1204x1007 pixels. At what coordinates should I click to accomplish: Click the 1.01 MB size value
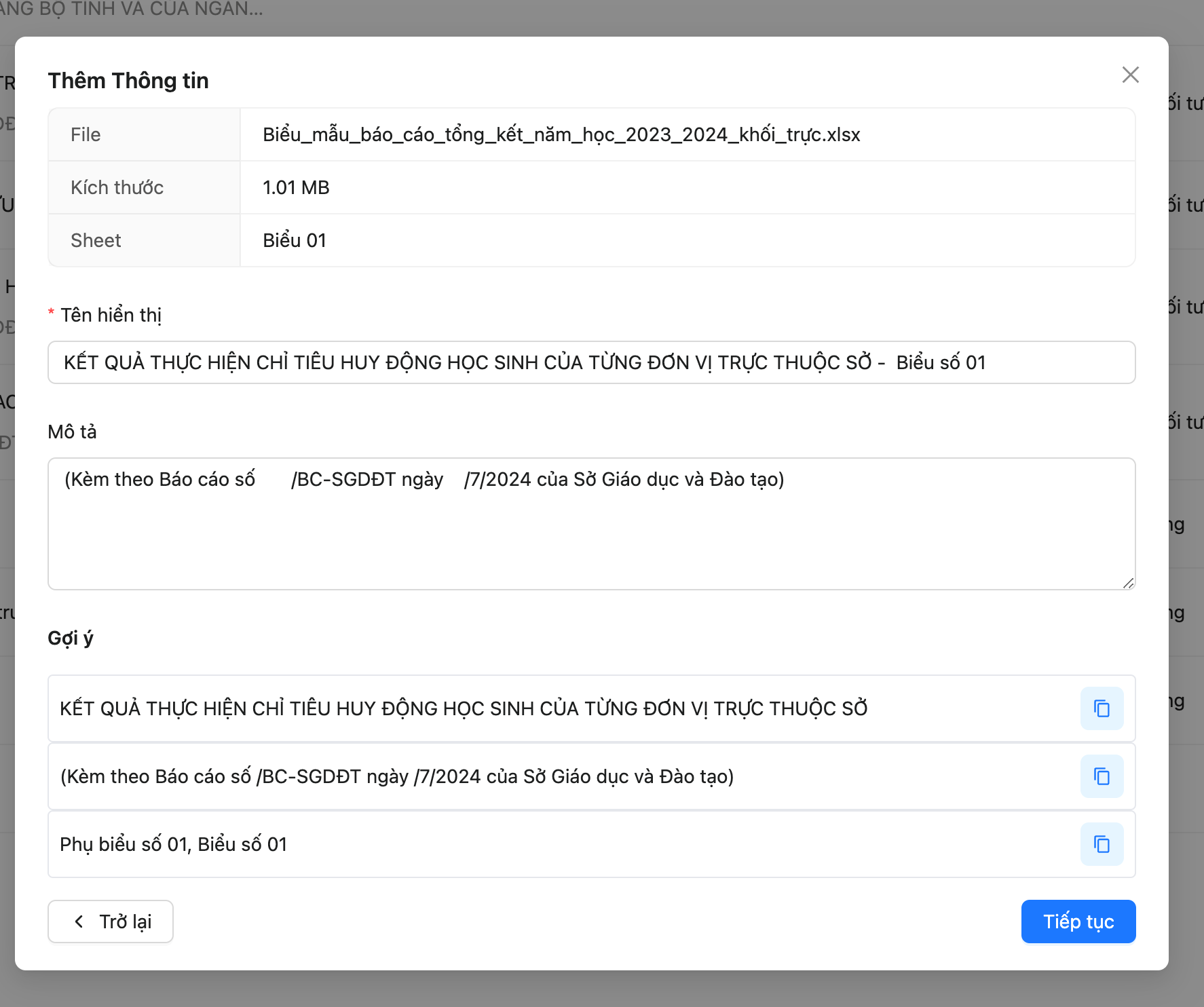(x=296, y=187)
